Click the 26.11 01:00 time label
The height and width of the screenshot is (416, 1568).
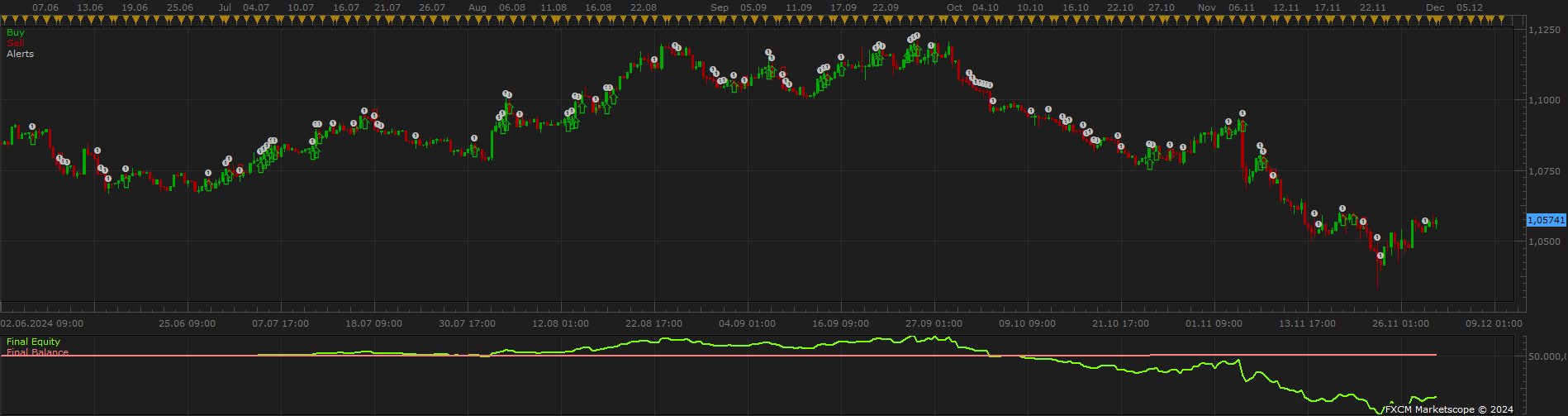pyautogui.click(x=1401, y=323)
